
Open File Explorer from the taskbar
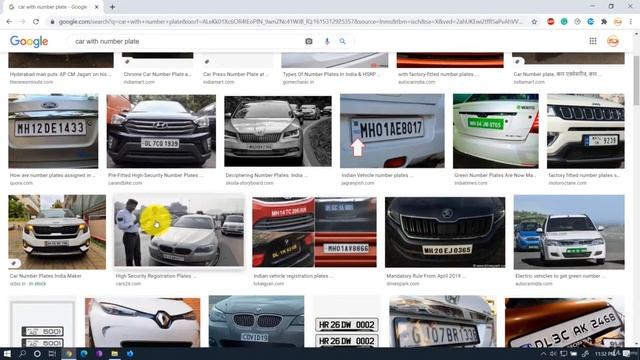coord(115,353)
